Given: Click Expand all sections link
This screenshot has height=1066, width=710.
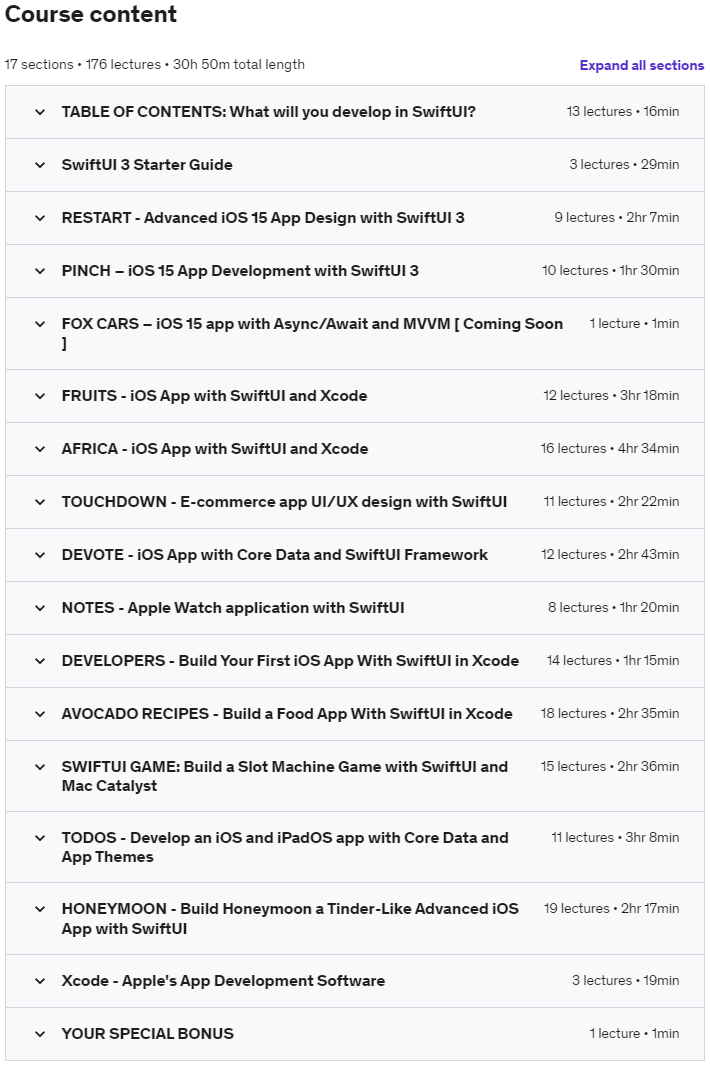Looking at the screenshot, I should tap(641, 65).
